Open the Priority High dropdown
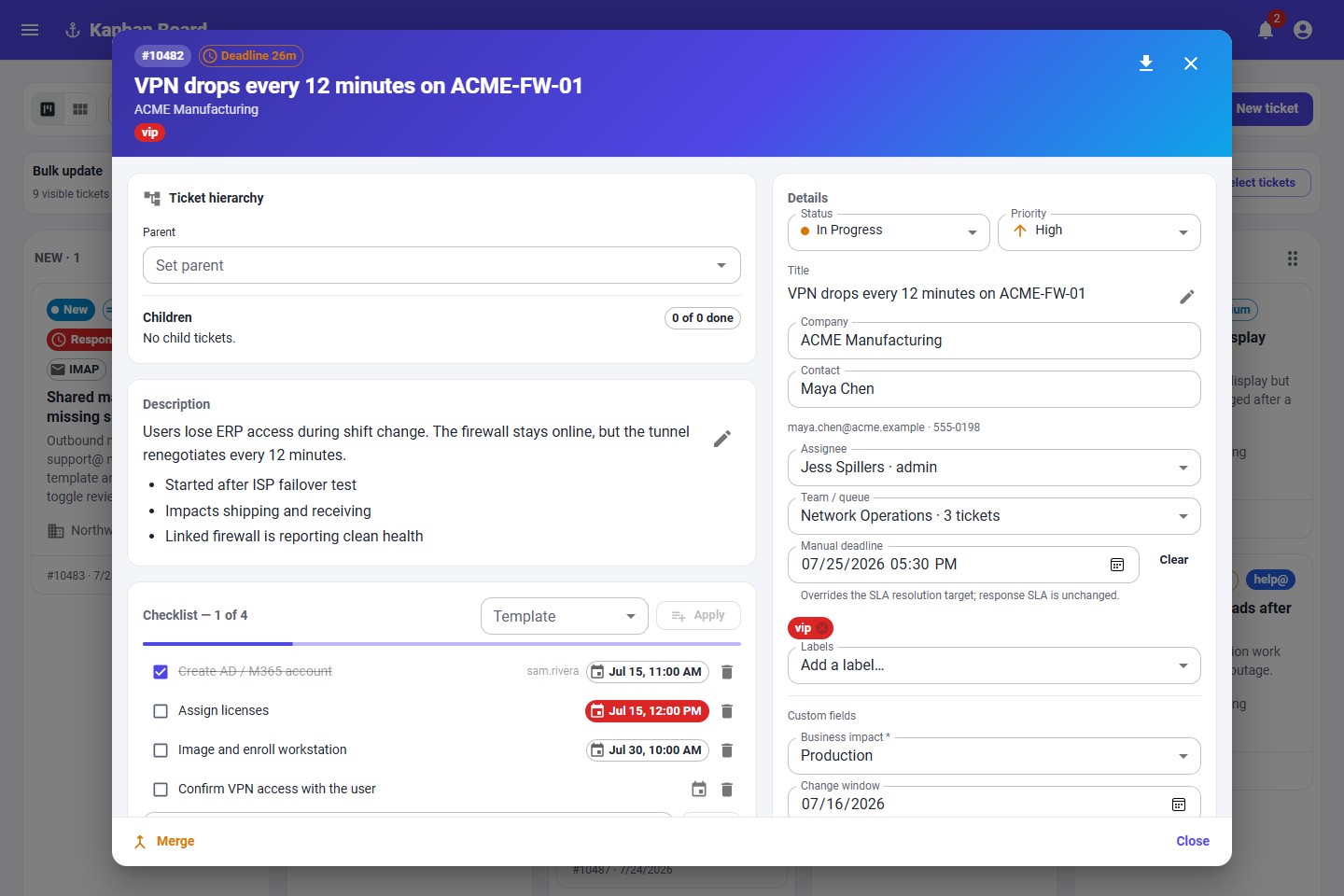 [1099, 231]
